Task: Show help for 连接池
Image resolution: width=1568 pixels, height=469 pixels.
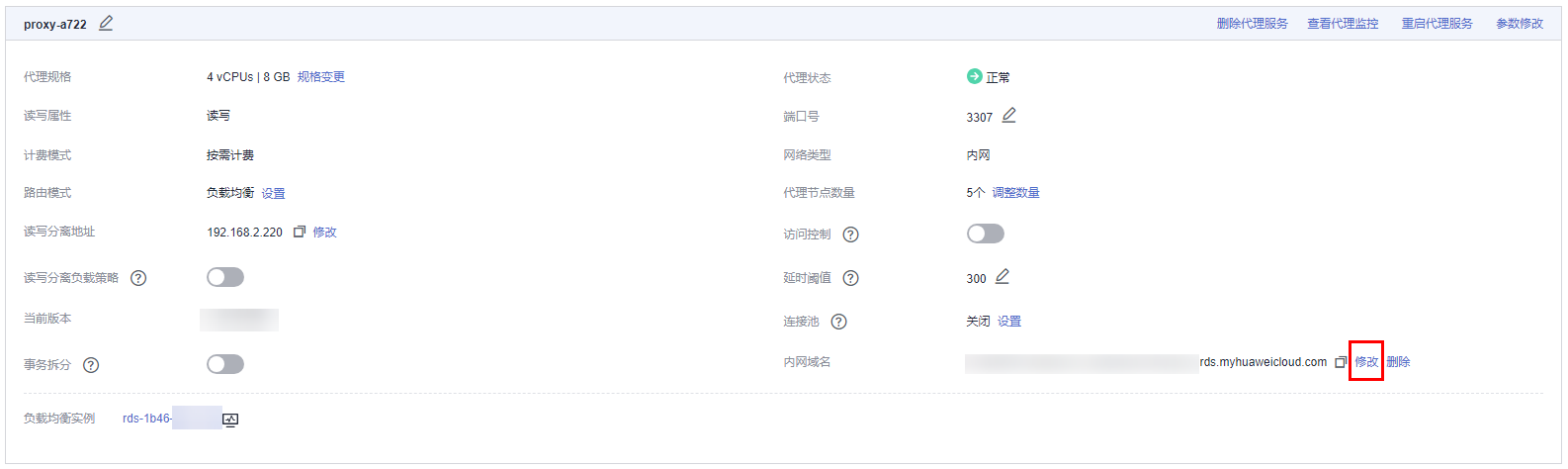Action: point(838,322)
